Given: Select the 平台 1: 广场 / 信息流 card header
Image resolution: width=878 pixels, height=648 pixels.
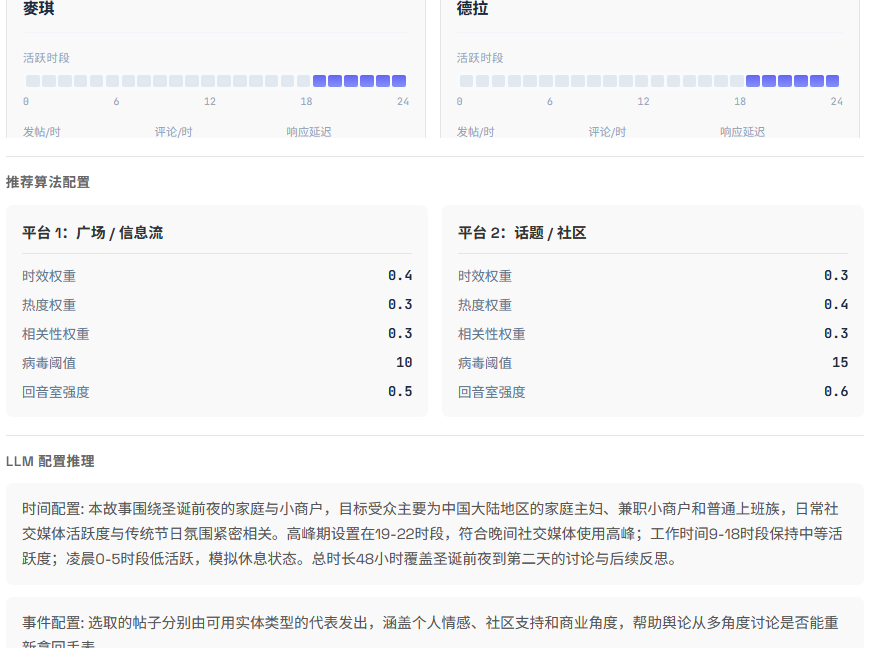Looking at the screenshot, I should tap(93, 231).
